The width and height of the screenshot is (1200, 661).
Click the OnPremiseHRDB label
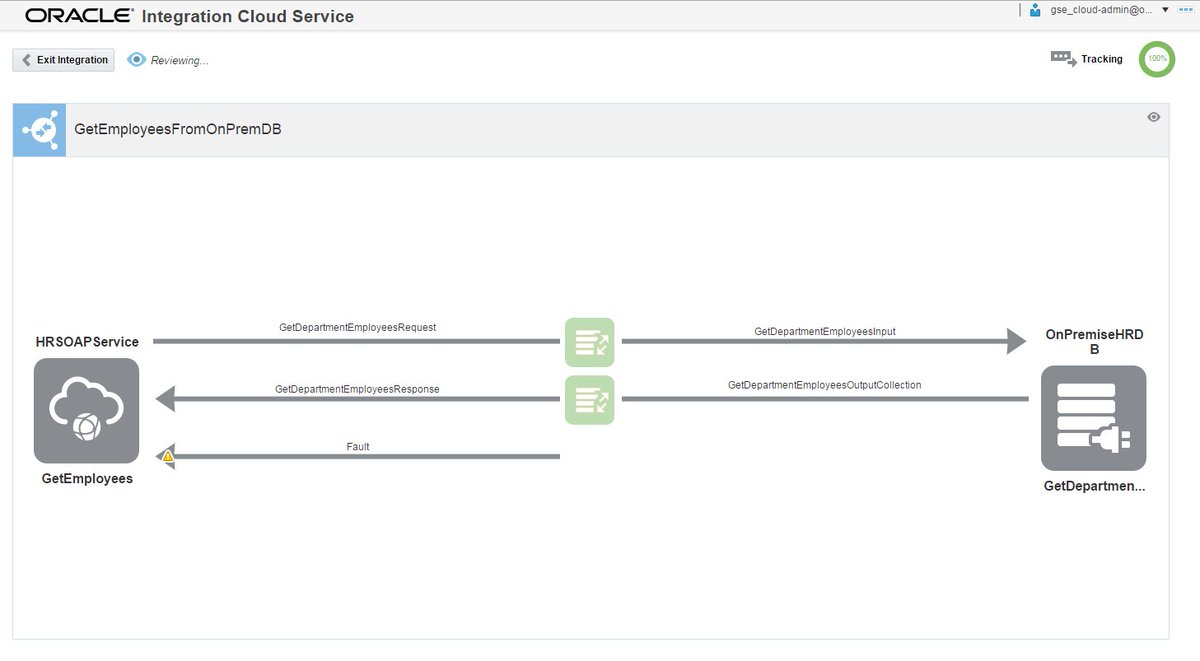pyautogui.click(x=1094, y=342)
